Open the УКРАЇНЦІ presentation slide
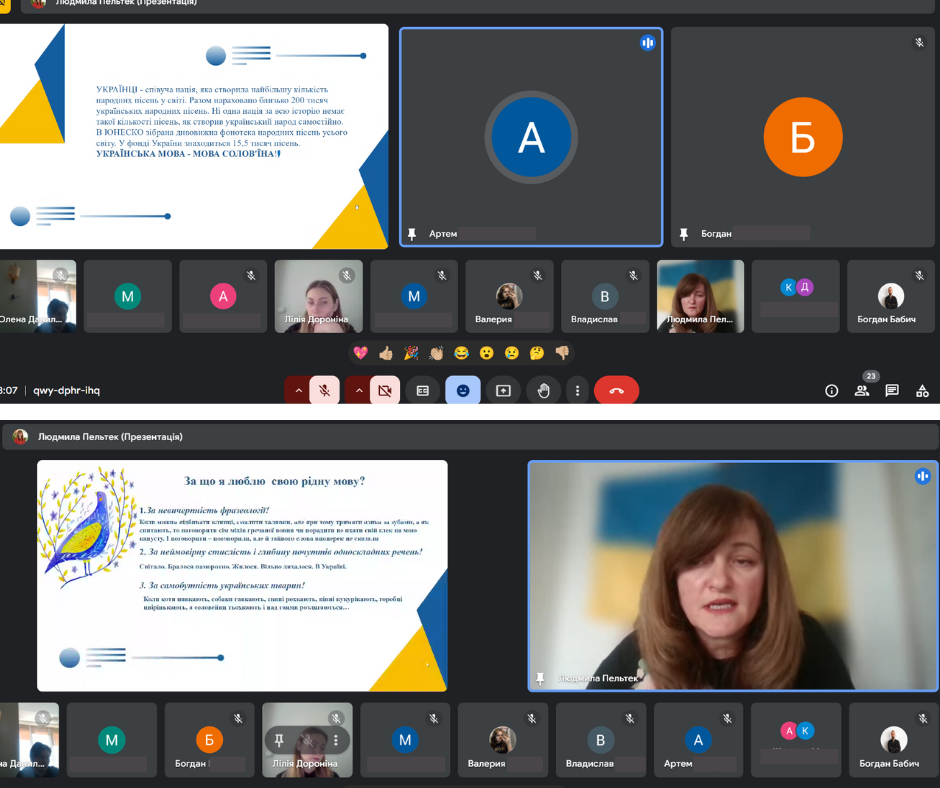 194,136
